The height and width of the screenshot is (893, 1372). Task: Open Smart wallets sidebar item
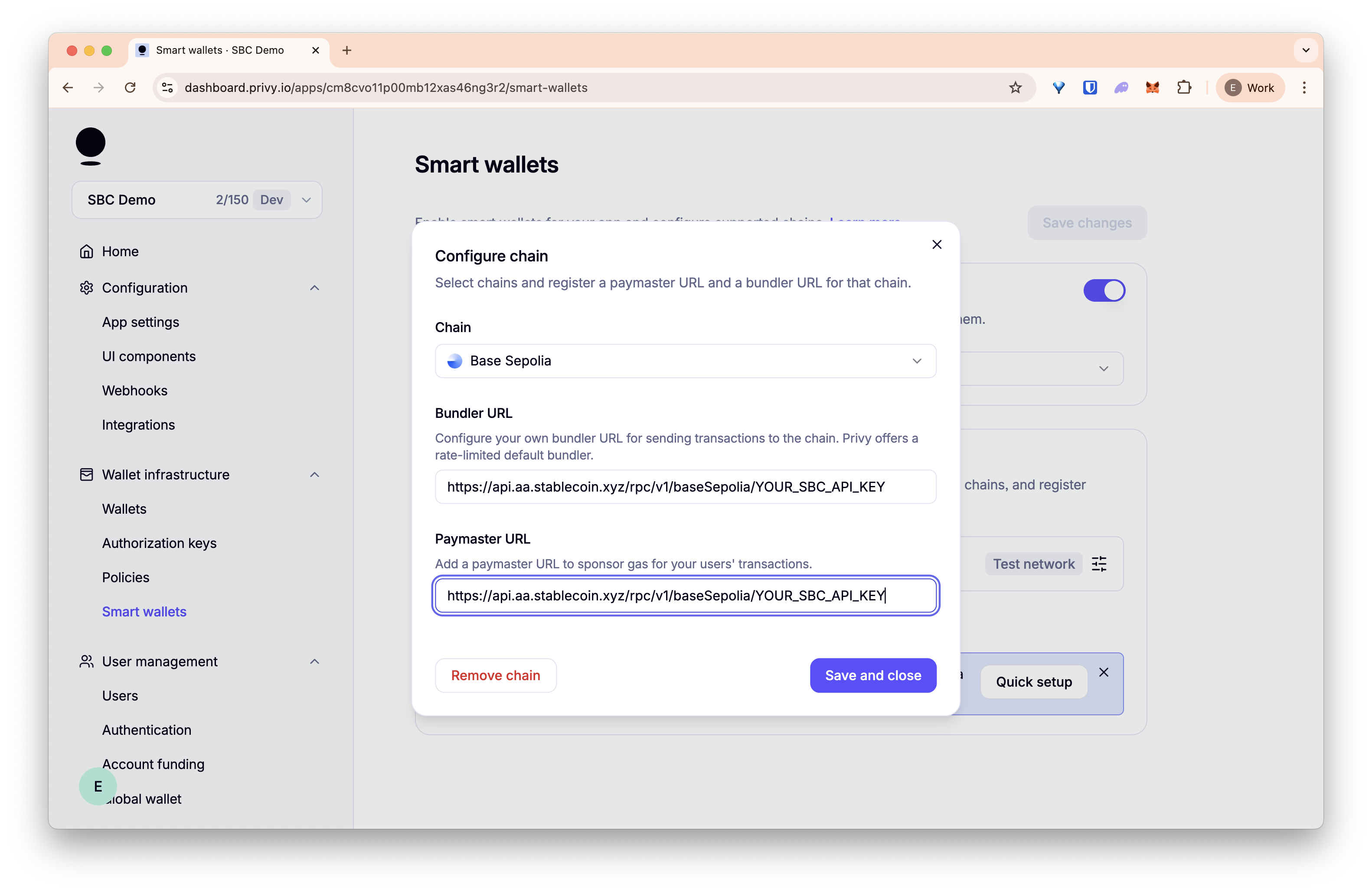click(144, 612)
